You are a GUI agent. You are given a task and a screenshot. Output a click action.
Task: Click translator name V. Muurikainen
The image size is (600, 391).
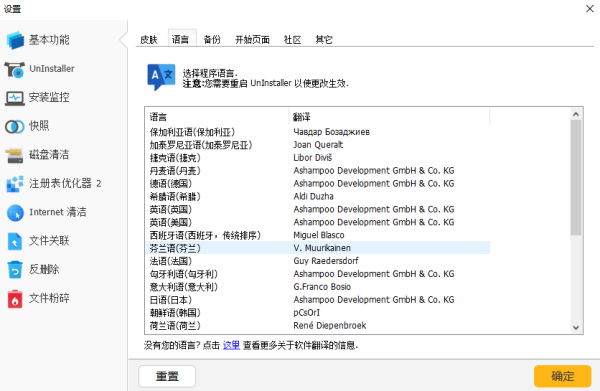(322, 248)
